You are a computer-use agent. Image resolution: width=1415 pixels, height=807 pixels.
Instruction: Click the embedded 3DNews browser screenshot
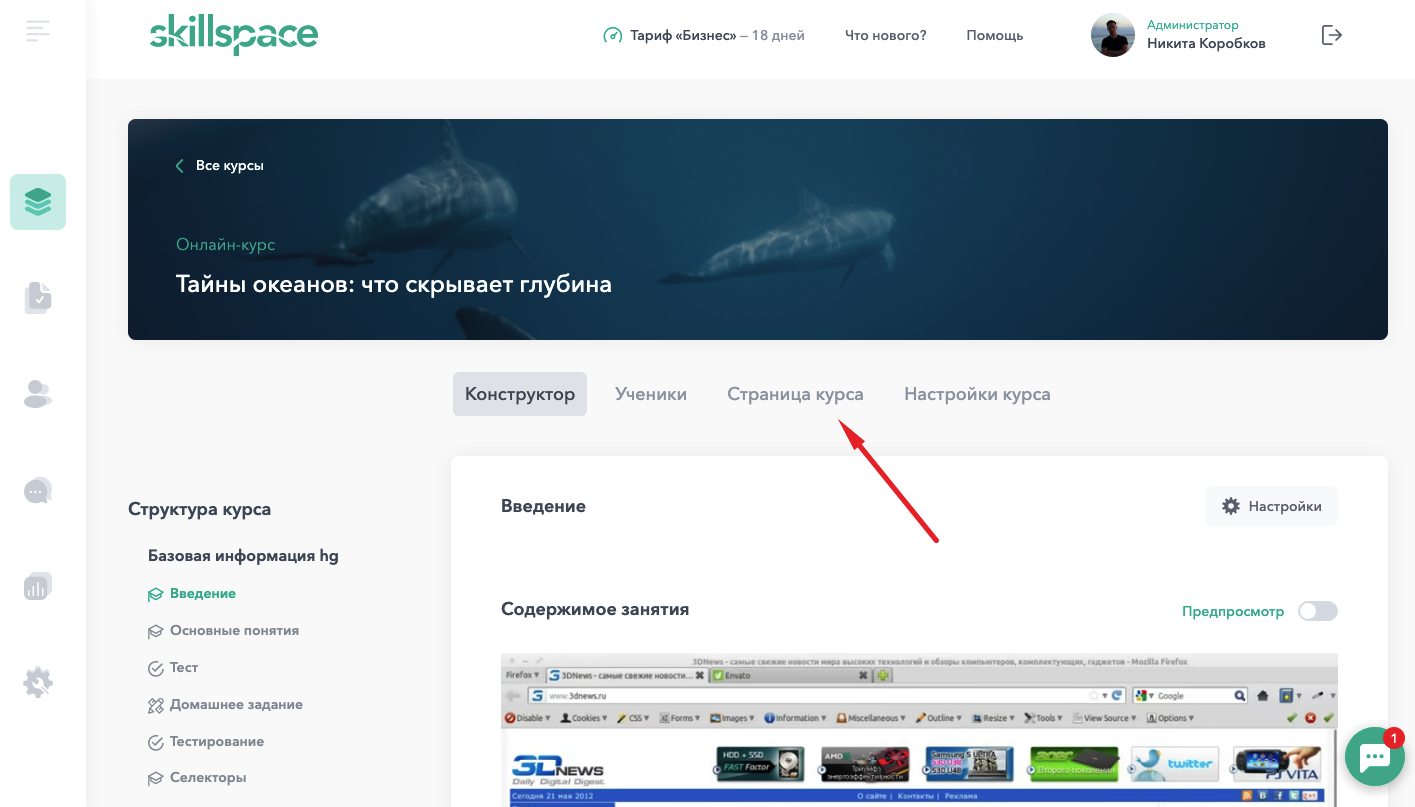pyautogui.click(x=919, y=730)
